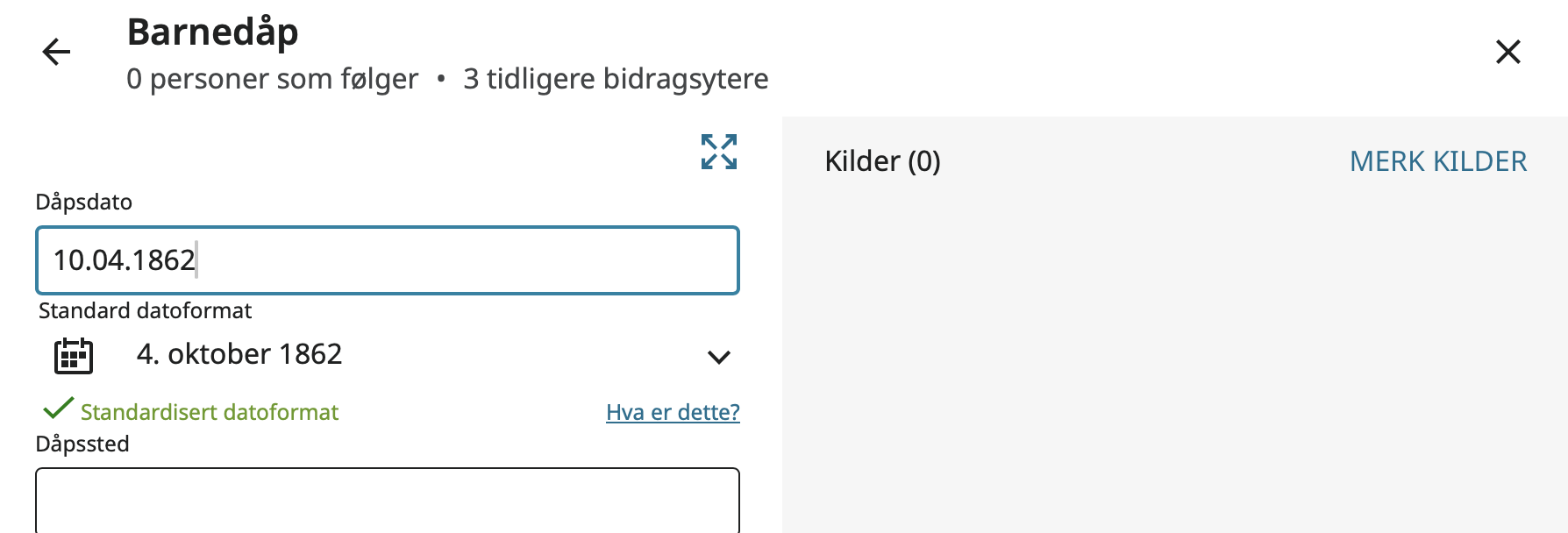Click the Dåpsdato field label
1568x533 pixels.
click(x=83, y=203)
